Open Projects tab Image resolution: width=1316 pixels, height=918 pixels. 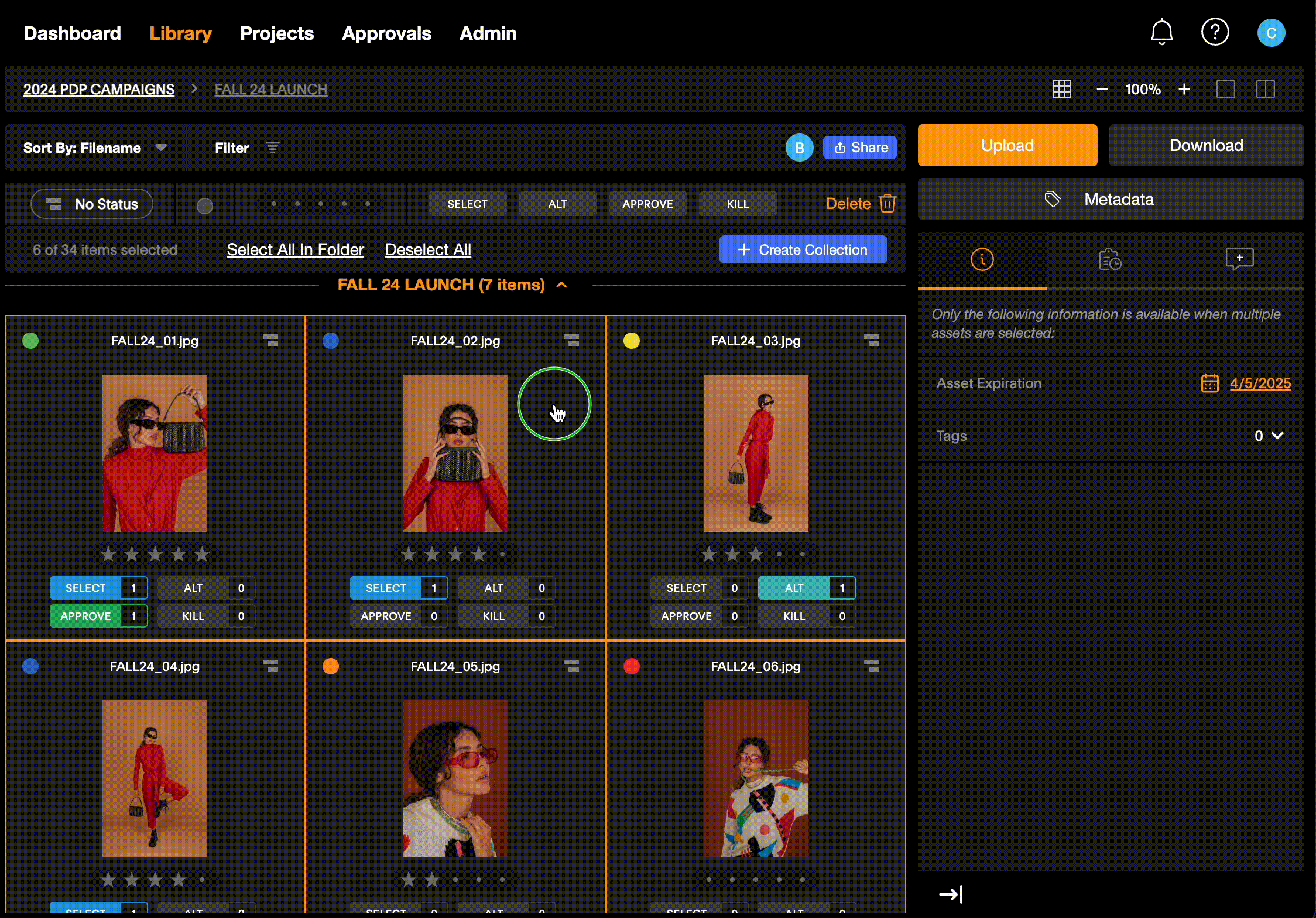(277, 33)
